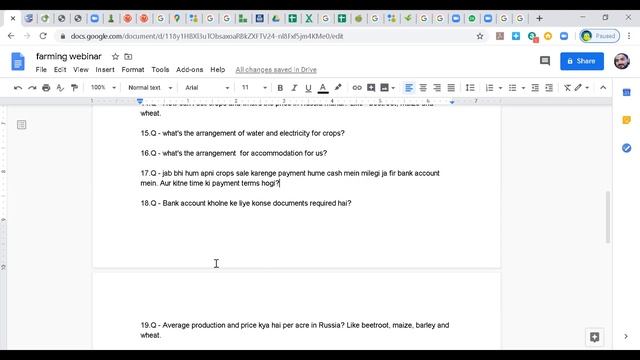Open a new browser tab

539,18
